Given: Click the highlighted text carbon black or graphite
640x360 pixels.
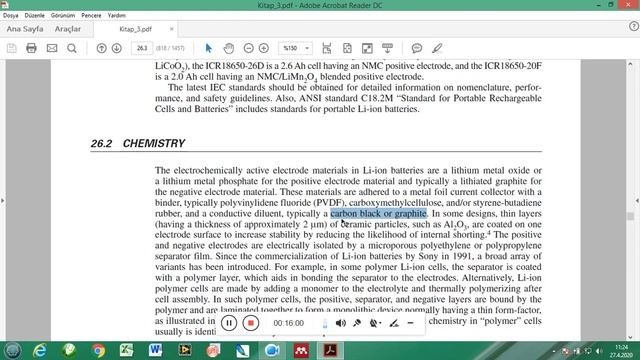Looking at the screenshot, I should [x=378, y=213].
